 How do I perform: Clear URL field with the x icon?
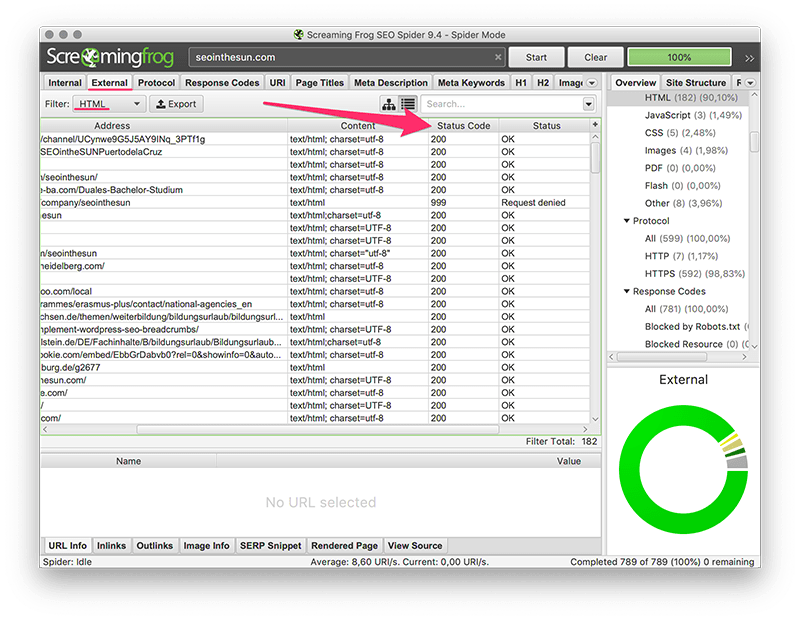point(498,57)
